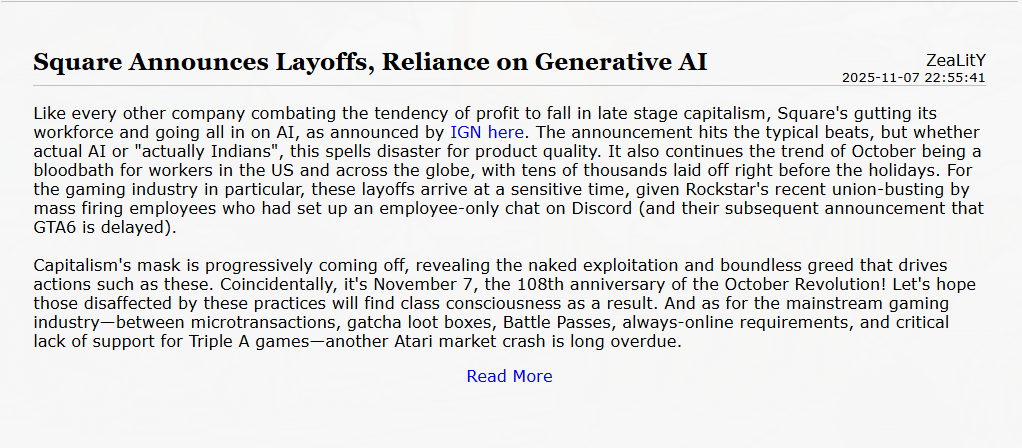The width and height of the screenshot is (1022, 448).
Task: Click the author name ZeaLitY
Action: pyautogui.click(x=956, y=60)
